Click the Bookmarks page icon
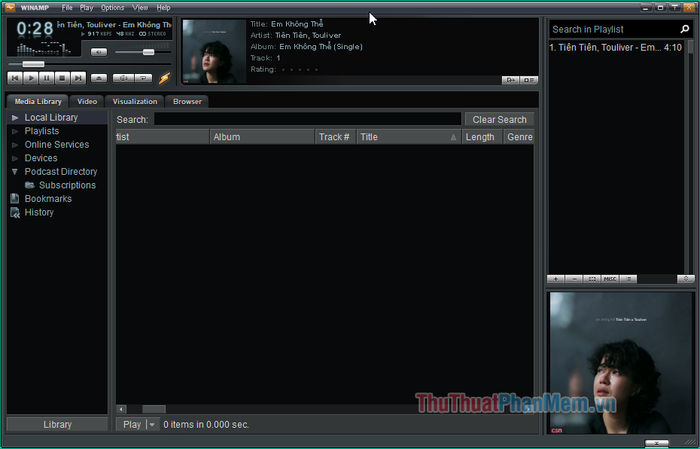The image size is (700, 449). pos(15,199)
